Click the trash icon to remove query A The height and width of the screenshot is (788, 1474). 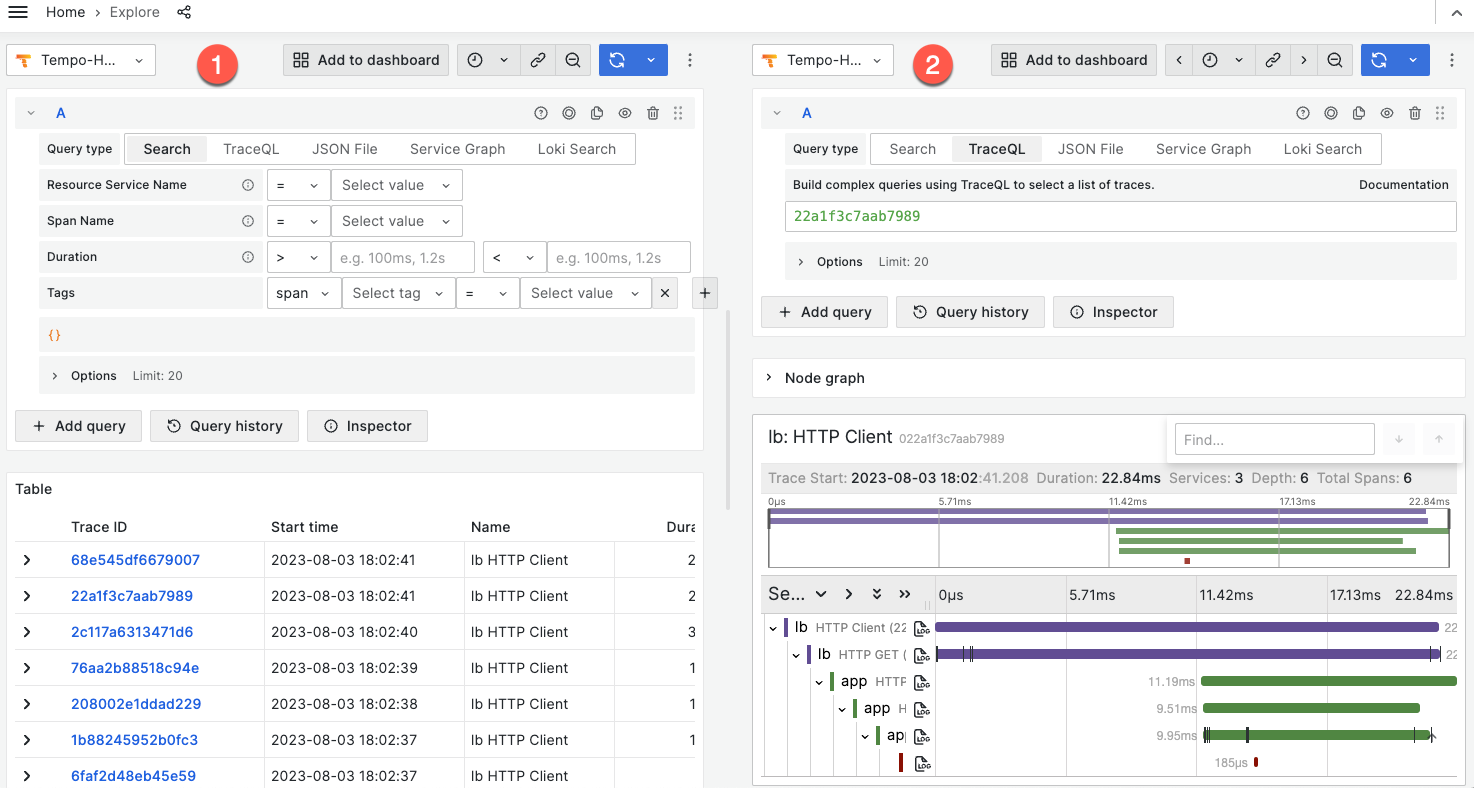coord(653,113)
